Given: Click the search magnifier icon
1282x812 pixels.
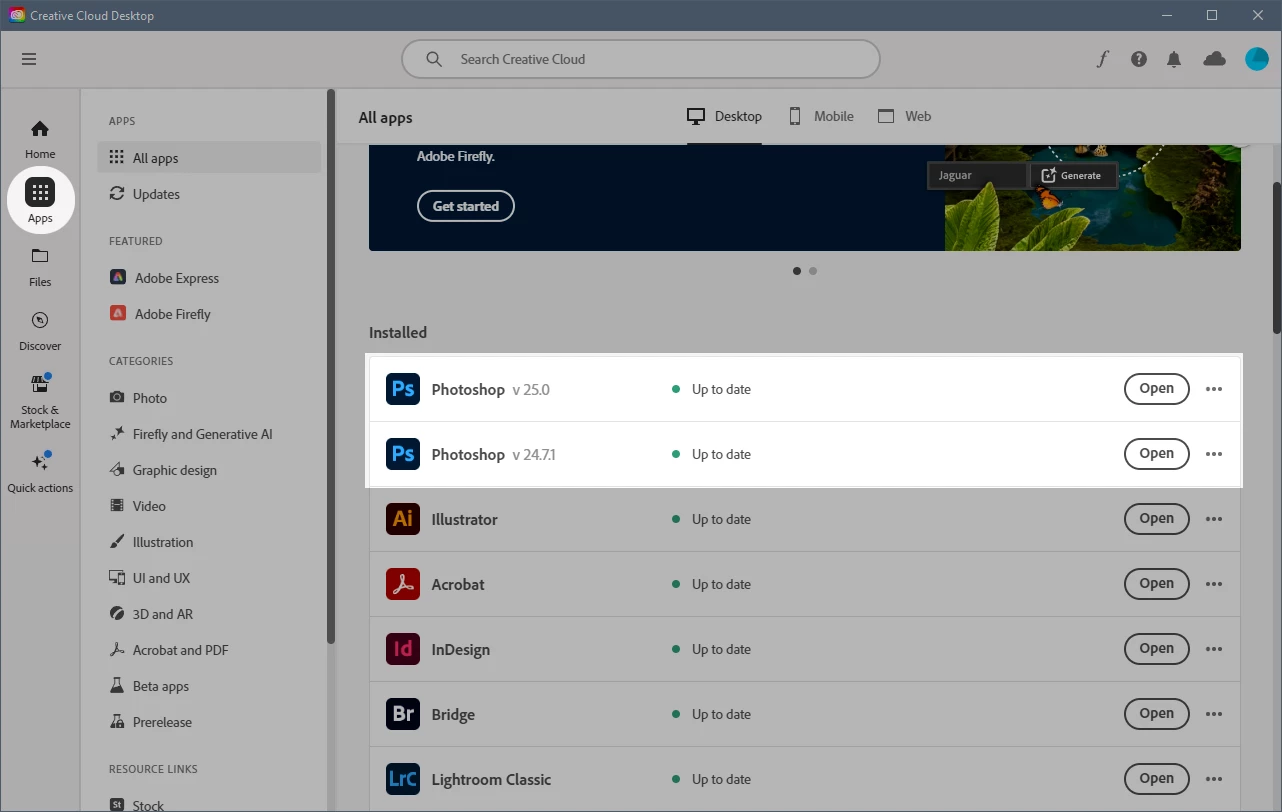Looking at the screenshot, I should pos(434,59).
